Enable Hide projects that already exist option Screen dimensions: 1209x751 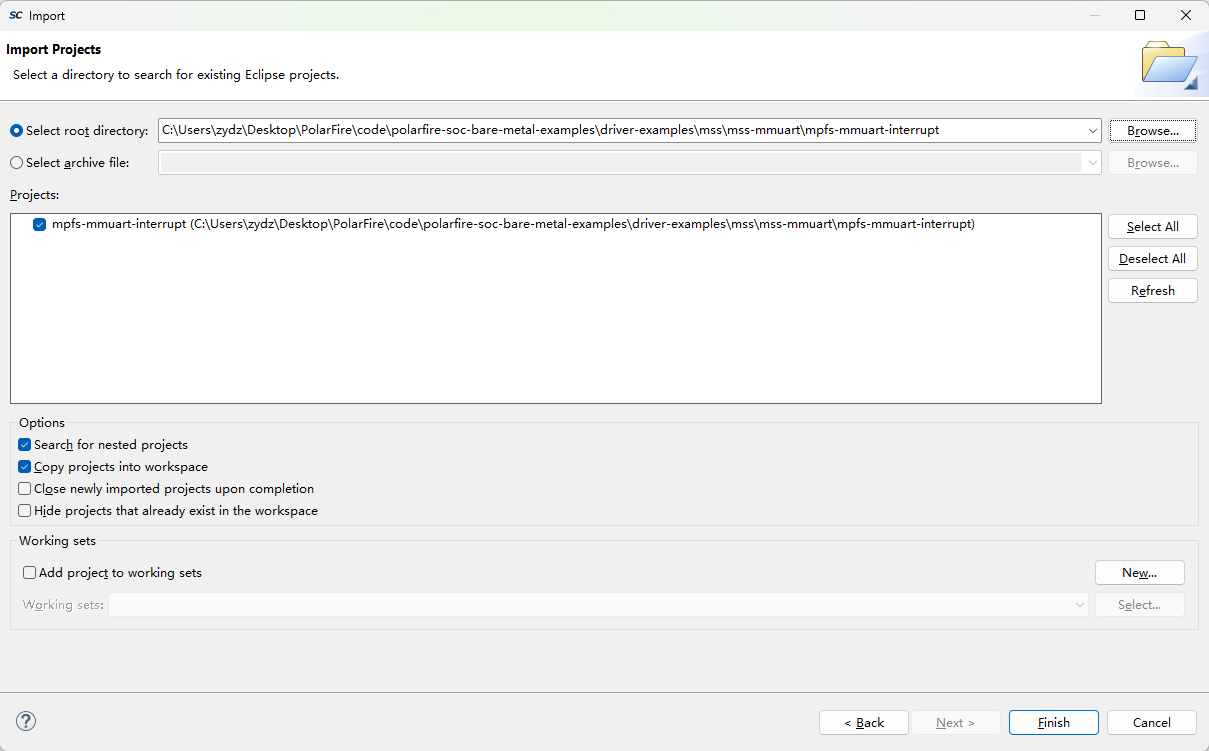click(25, 511)
